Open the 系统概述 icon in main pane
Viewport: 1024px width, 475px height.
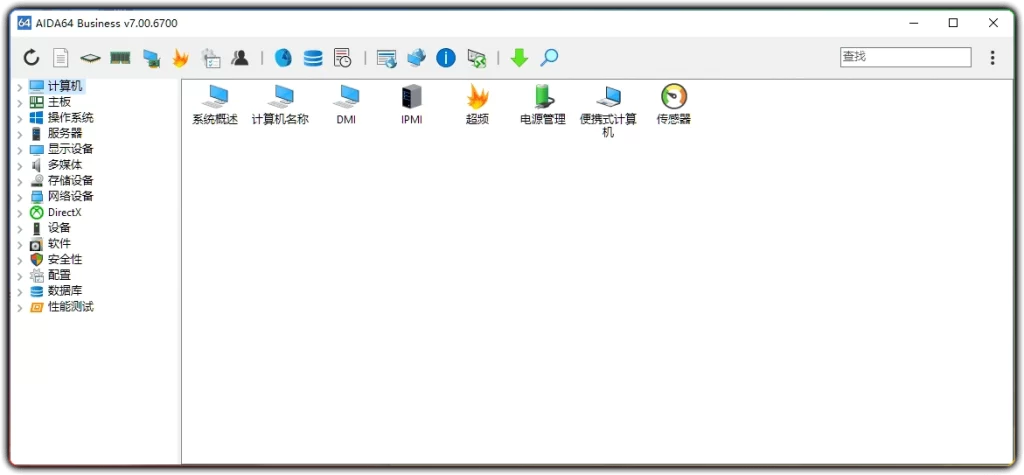tap(215, 105)
